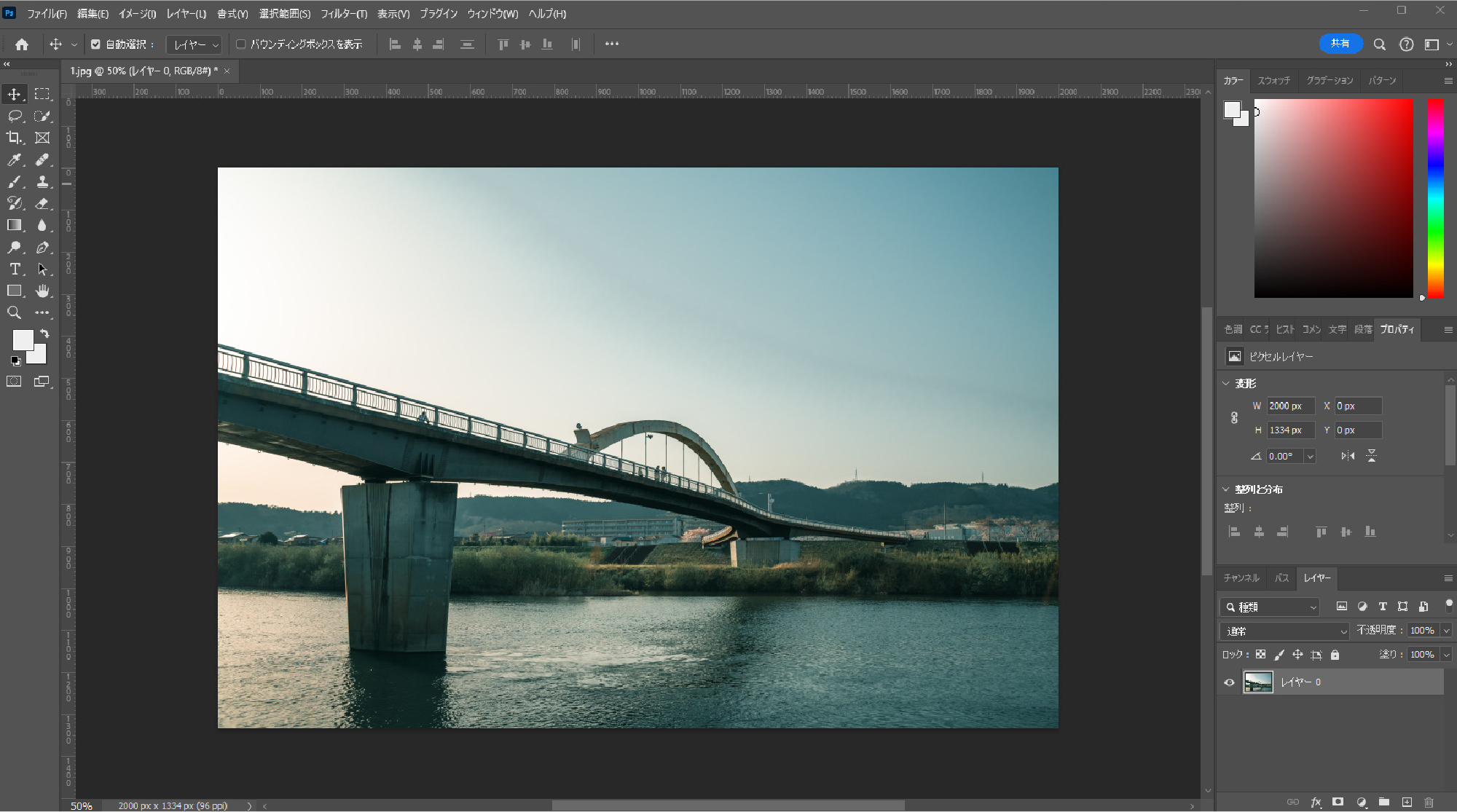Open more options in the options bar

612,44
